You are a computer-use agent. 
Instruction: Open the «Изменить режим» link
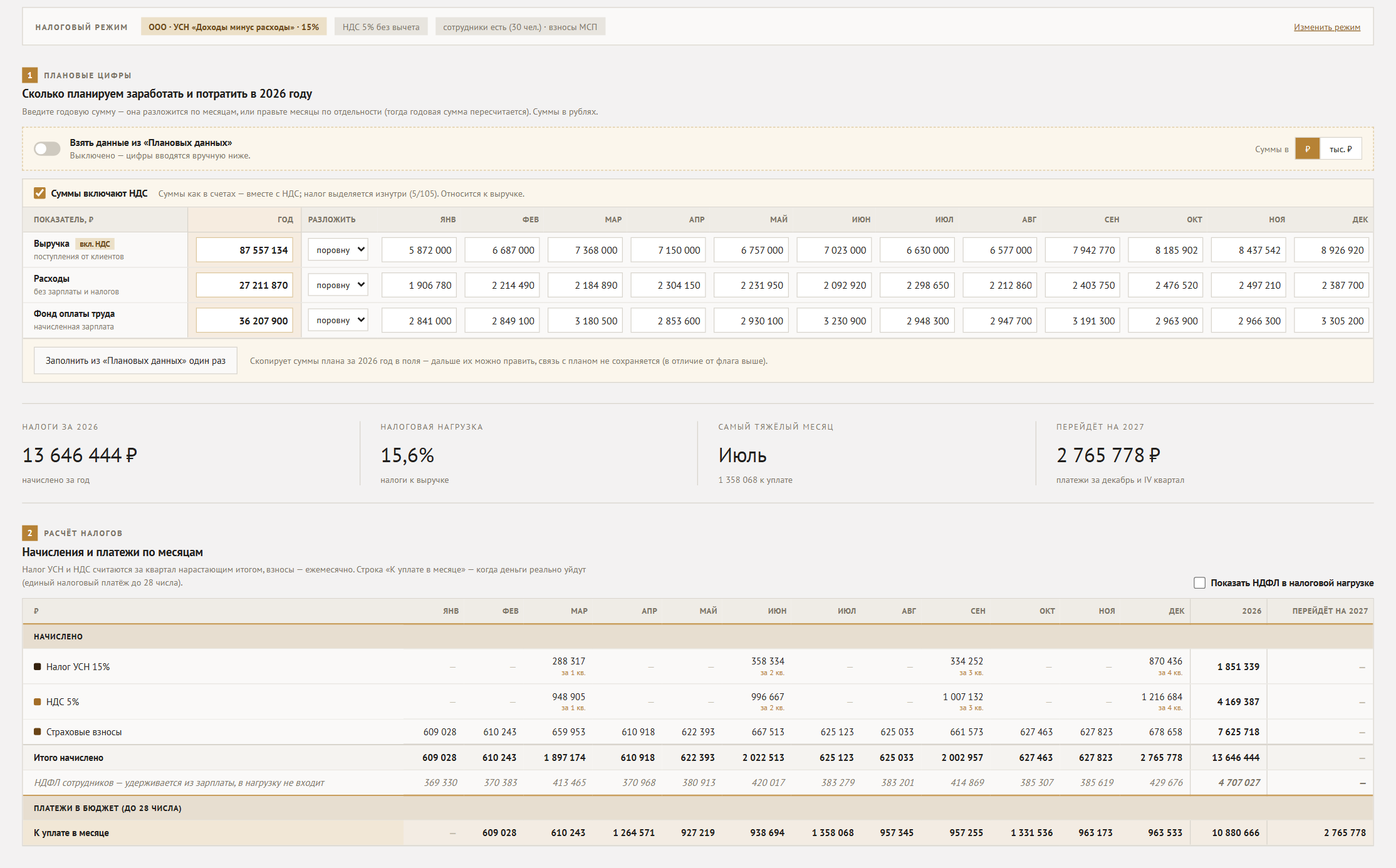pyautogui.click(x=1327, y=27)
